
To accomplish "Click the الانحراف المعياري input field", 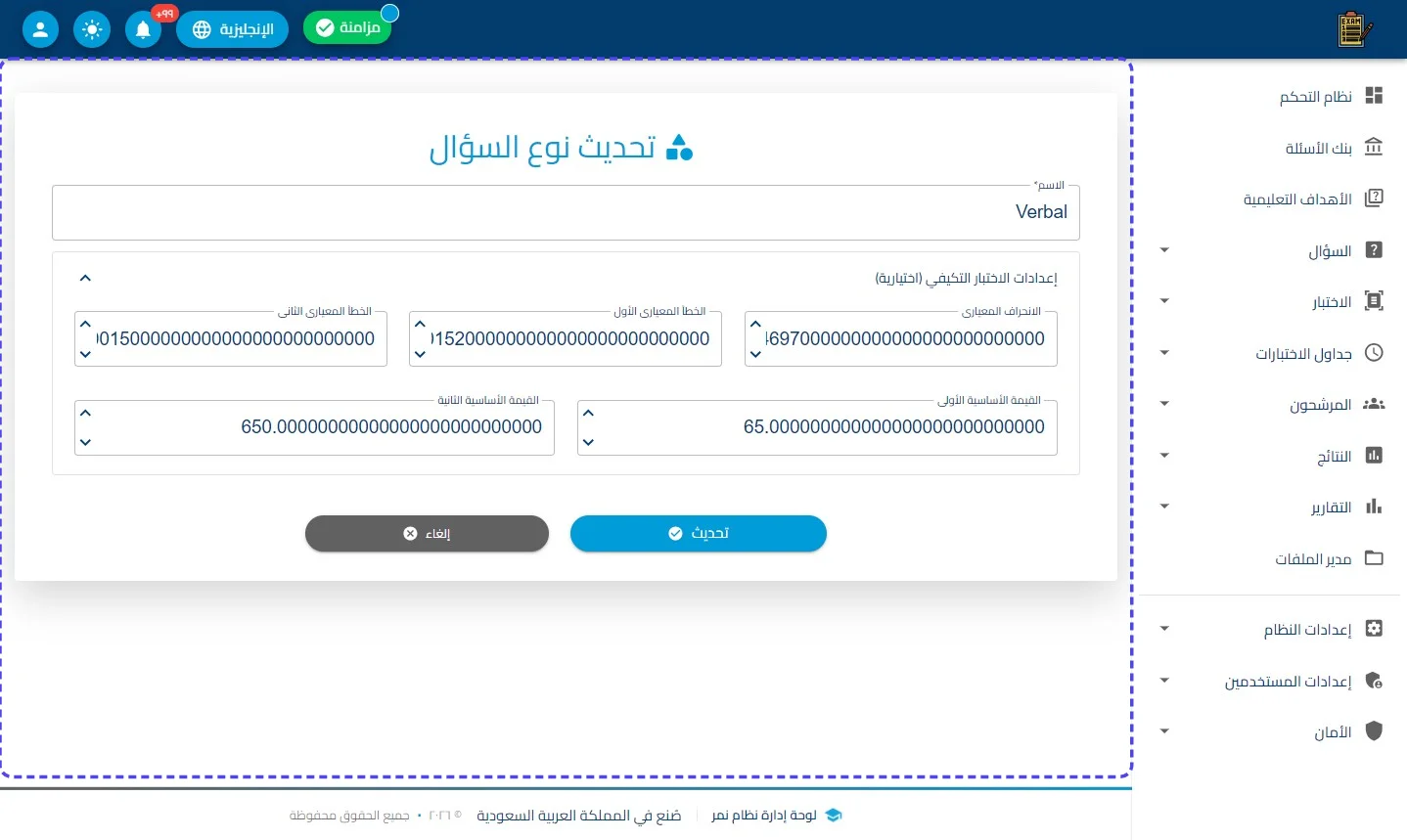I will (901, 339).
